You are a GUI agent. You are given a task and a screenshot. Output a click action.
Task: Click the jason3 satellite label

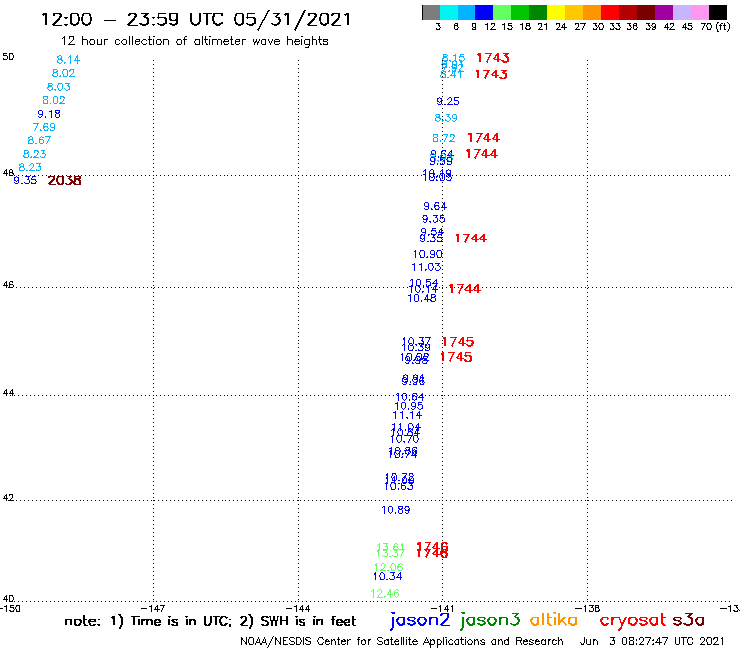490,621
